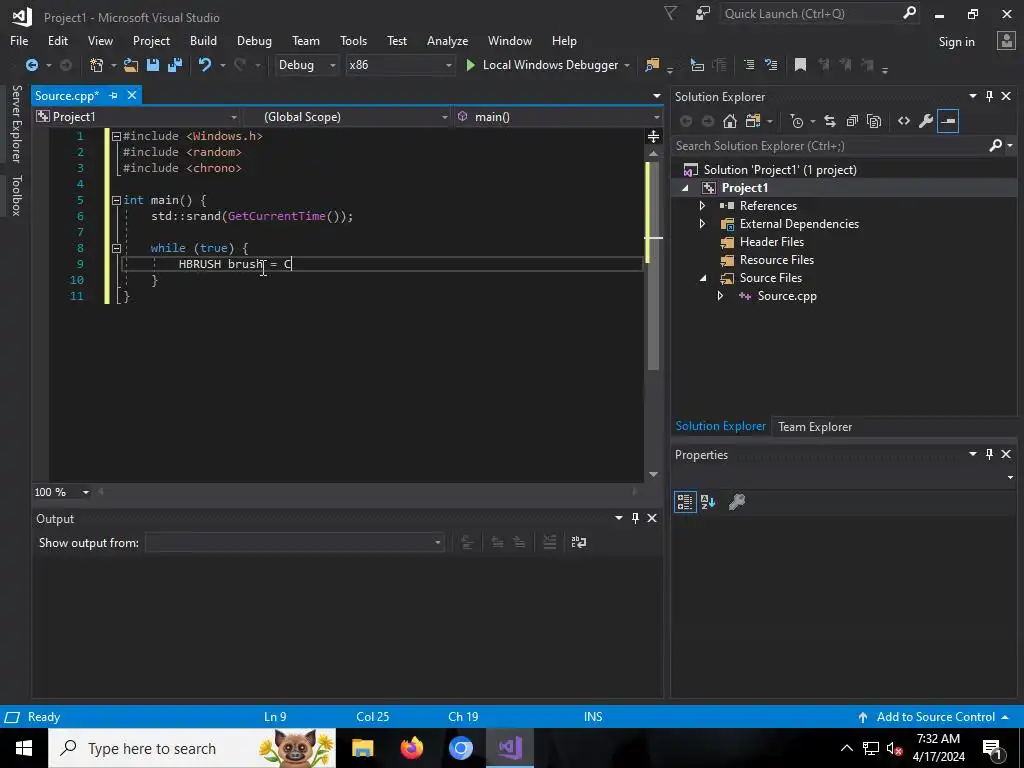Screen dimensions: 1024x768
Task: Open Solution Explorer Properties wrench icon
Action: point(925,121)
